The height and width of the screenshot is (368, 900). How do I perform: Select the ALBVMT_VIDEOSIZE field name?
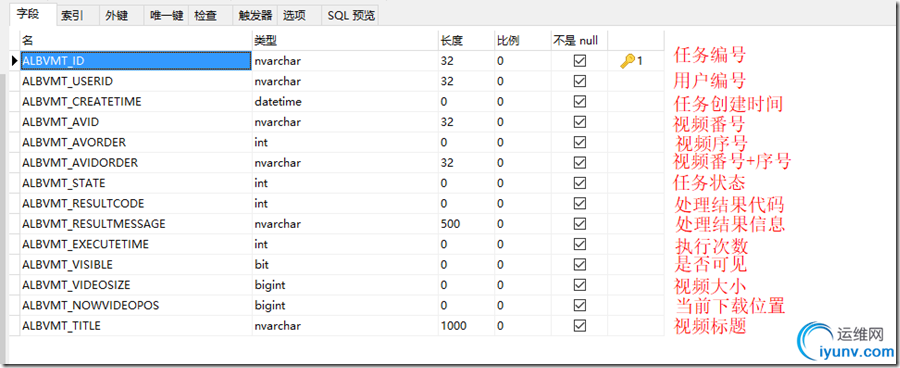(x=76, y=285)
